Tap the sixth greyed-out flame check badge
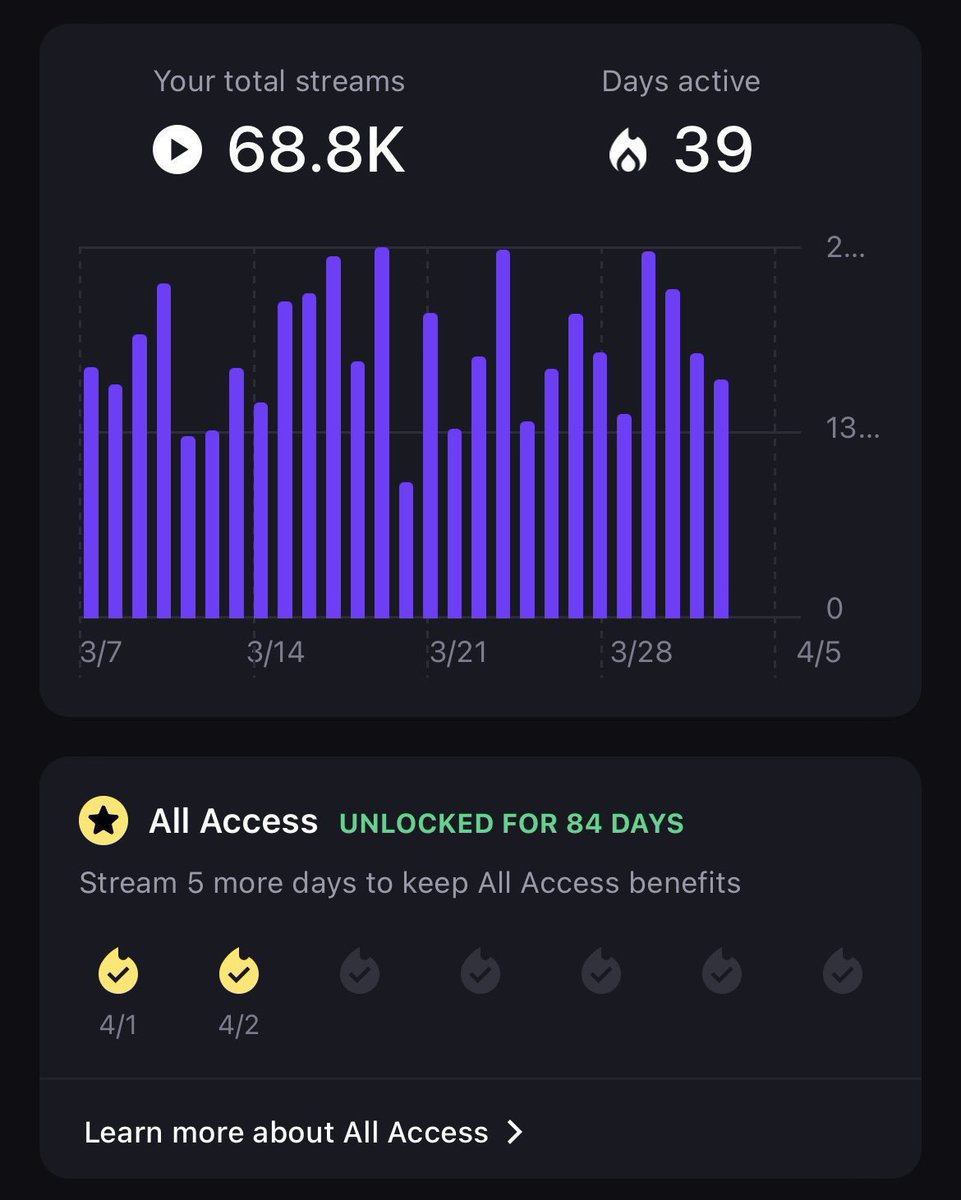 [721, 970]
